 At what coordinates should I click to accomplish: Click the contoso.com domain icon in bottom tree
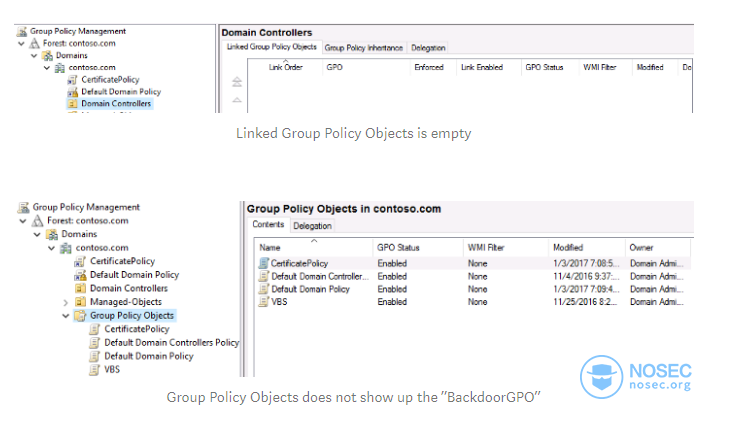66,248
